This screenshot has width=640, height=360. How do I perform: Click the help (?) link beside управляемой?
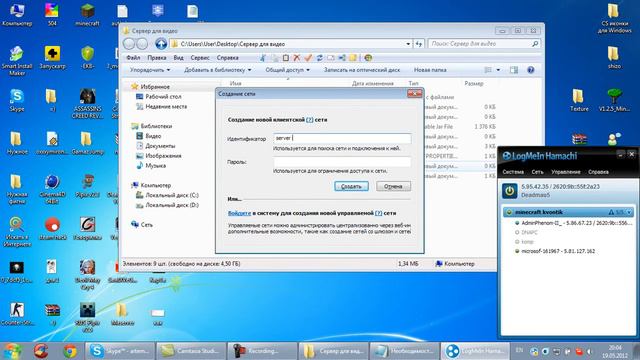tap(378, 213)
